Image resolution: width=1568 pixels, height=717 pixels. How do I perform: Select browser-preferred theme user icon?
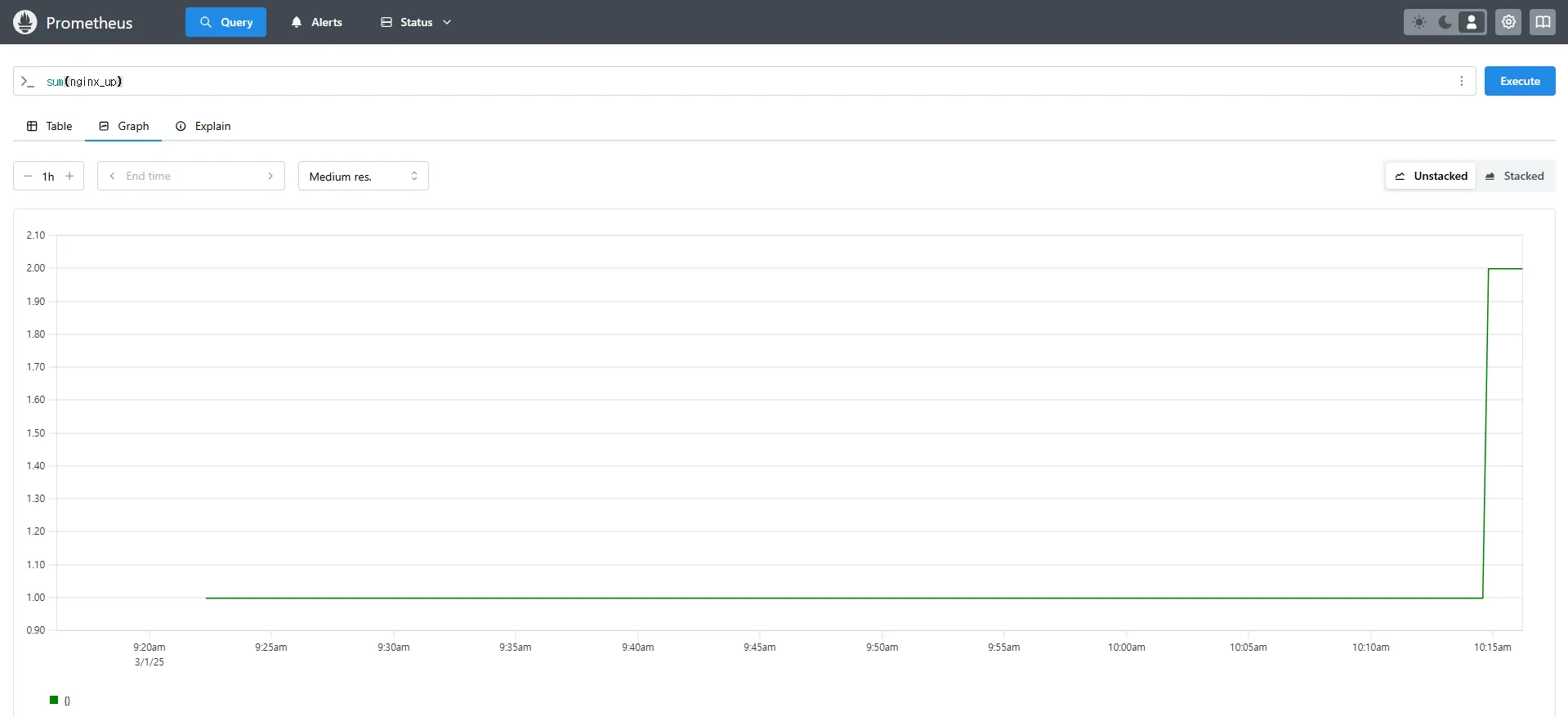tap(1472, 22)
